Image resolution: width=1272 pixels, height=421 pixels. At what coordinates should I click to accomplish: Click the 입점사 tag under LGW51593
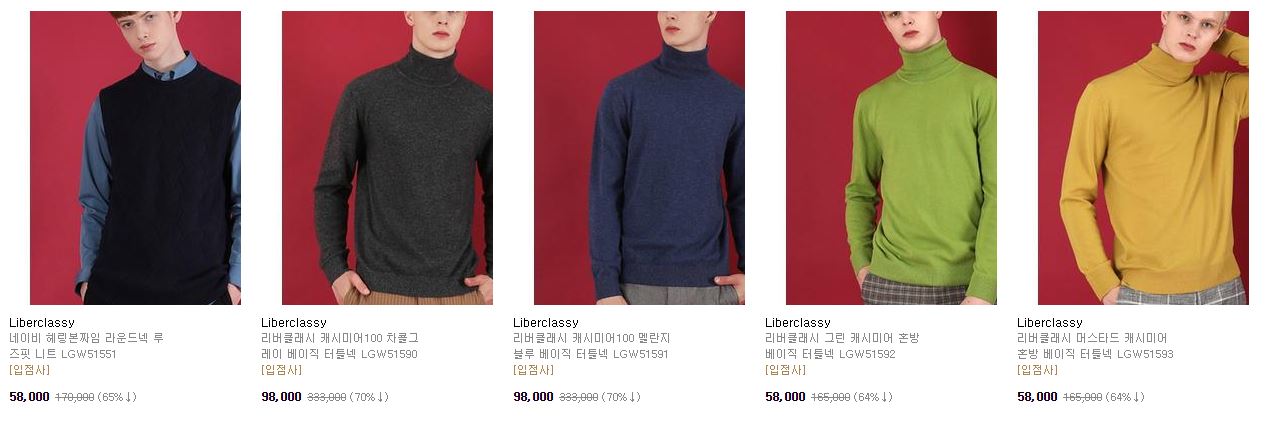coord(1037,370)
